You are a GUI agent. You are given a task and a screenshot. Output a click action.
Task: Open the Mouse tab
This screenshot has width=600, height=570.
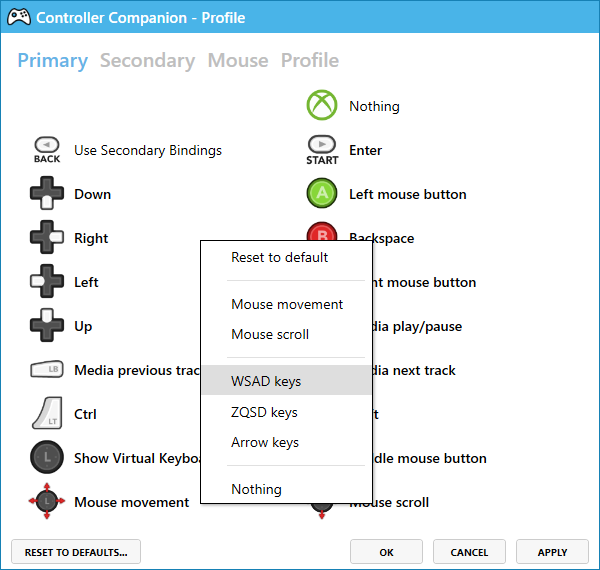[238, 60]
